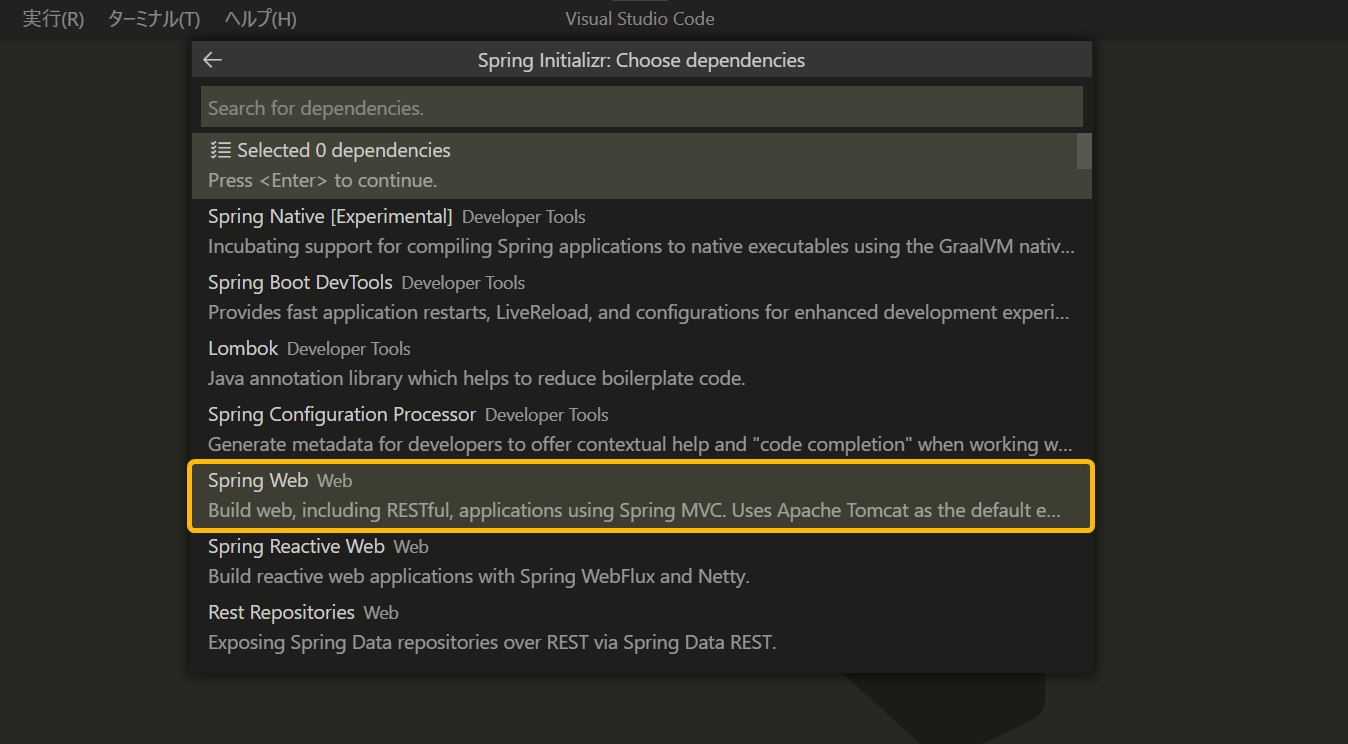Focus the Search for dependencies field
Image resolution: width=1348 pixels, height=744 pixels.
(x=642, y=107)
